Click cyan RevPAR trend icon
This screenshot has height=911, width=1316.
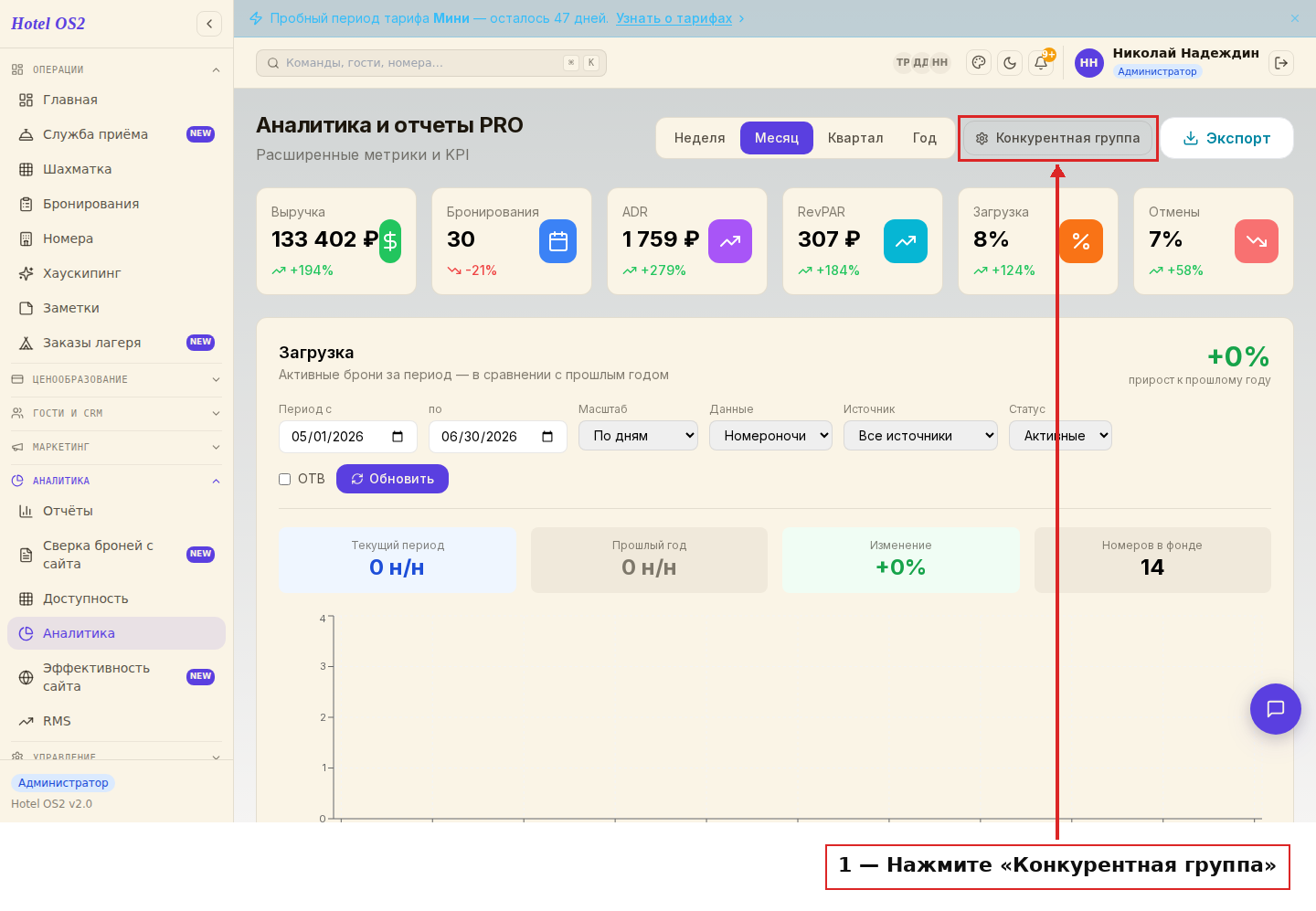[906, 241]
